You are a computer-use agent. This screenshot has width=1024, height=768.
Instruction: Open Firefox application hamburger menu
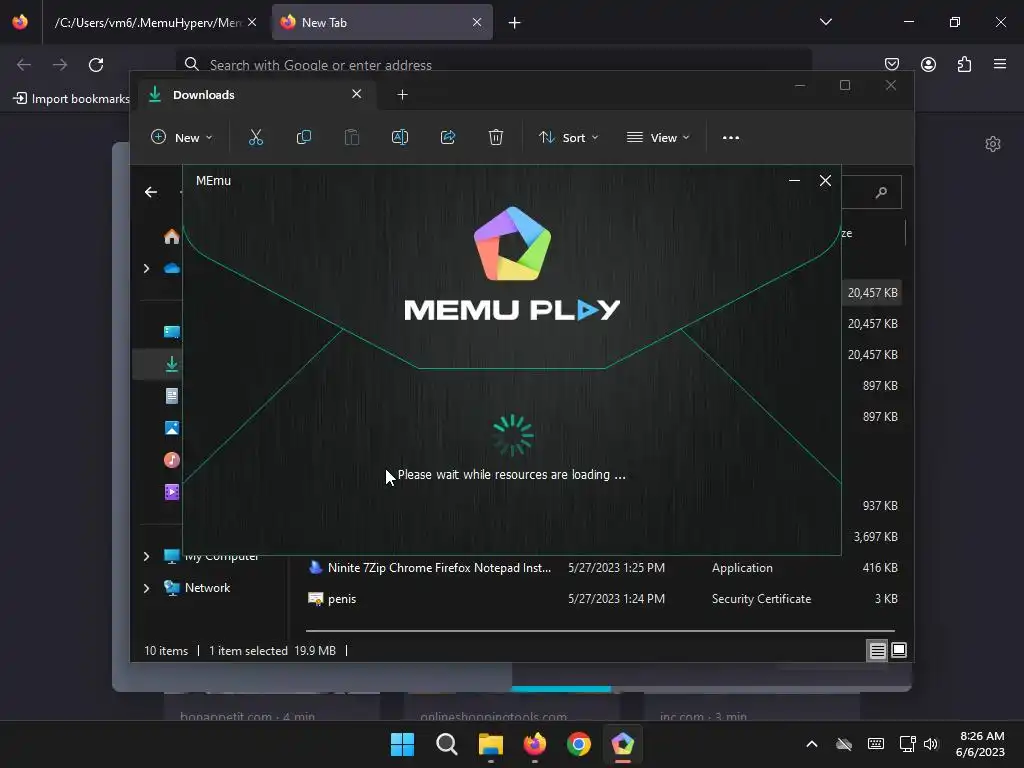1000,64
